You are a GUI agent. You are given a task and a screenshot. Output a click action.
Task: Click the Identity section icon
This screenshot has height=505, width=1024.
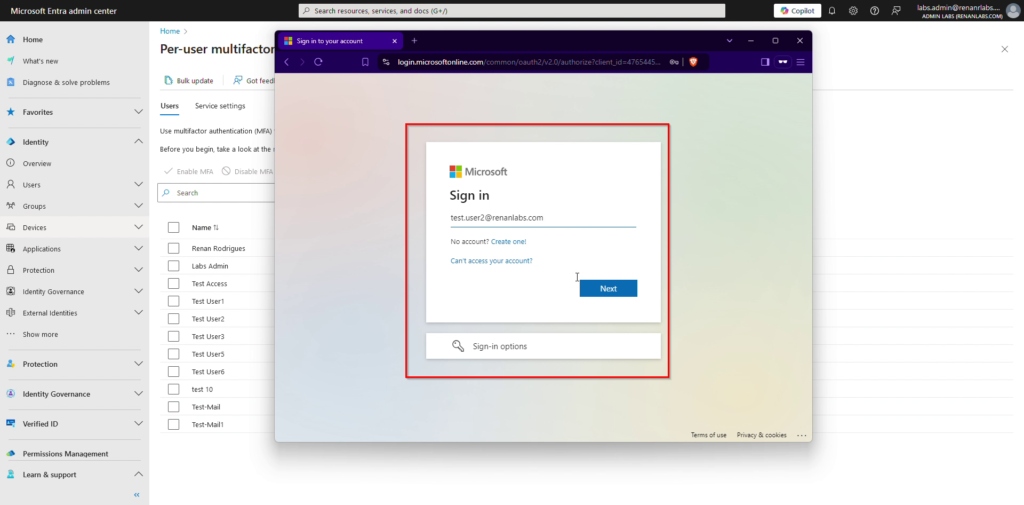10,142
